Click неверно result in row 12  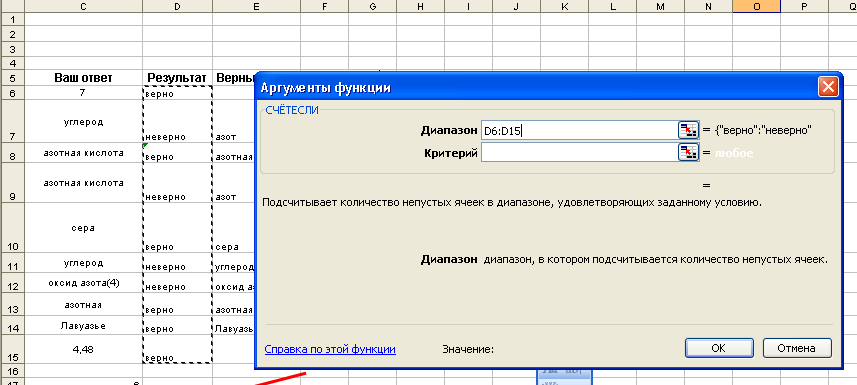[177, 283]
